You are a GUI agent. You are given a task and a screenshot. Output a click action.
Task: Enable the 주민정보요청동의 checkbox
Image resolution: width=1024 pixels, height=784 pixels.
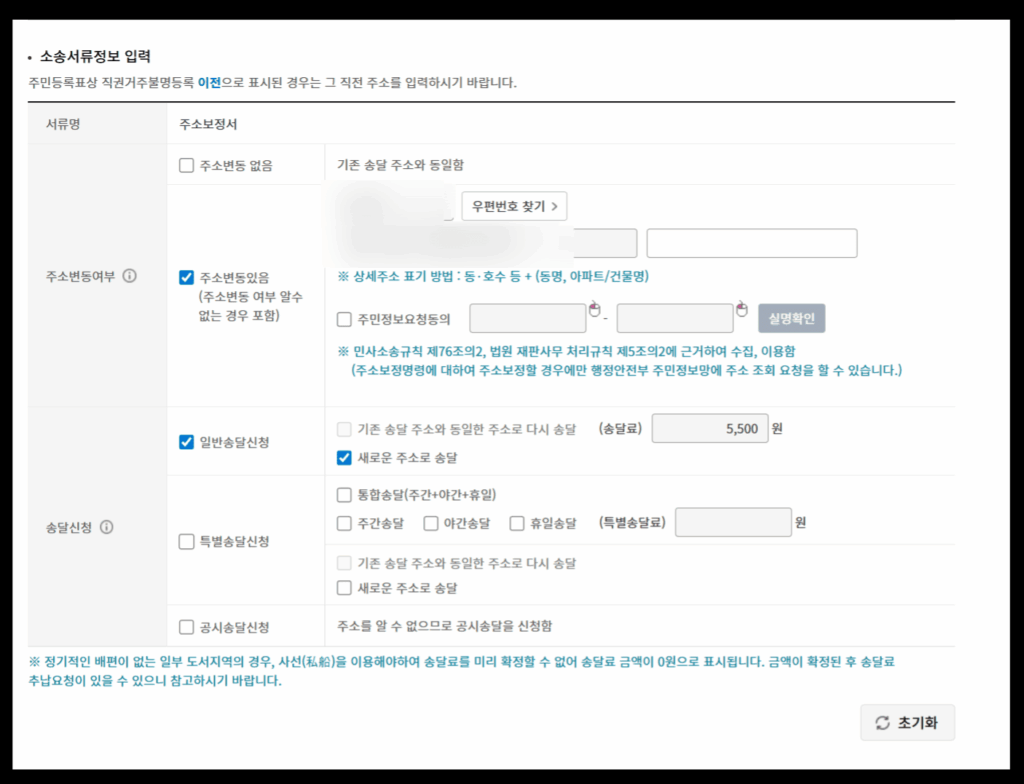344,320
